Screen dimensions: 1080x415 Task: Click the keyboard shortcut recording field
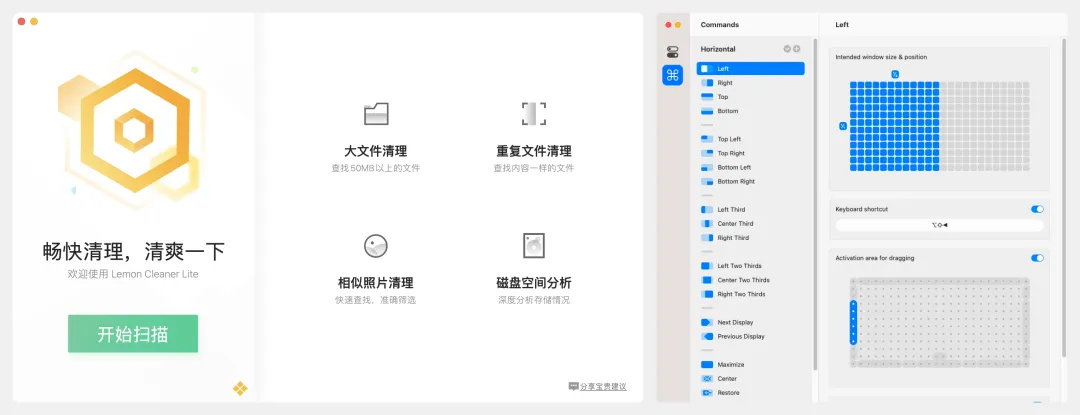(939, 225)
